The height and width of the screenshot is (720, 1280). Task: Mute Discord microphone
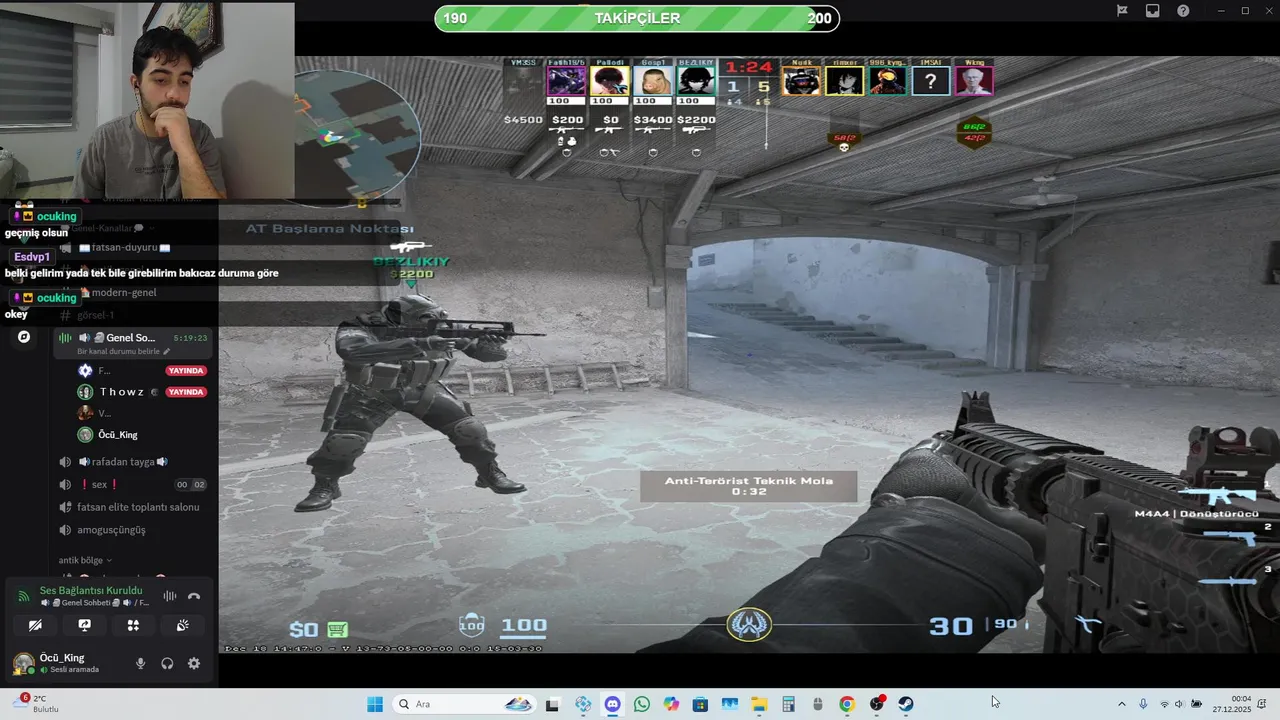tap(141, 663)
